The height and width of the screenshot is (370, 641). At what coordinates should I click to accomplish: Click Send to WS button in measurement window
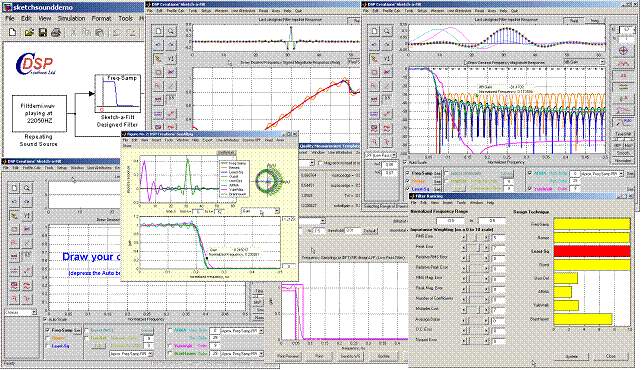coord(350,356)
